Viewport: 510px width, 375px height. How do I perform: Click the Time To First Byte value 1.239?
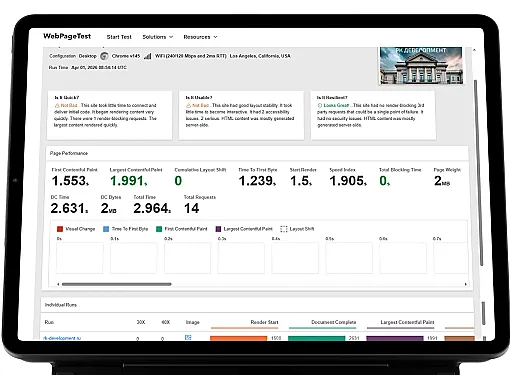click(257, 181)
